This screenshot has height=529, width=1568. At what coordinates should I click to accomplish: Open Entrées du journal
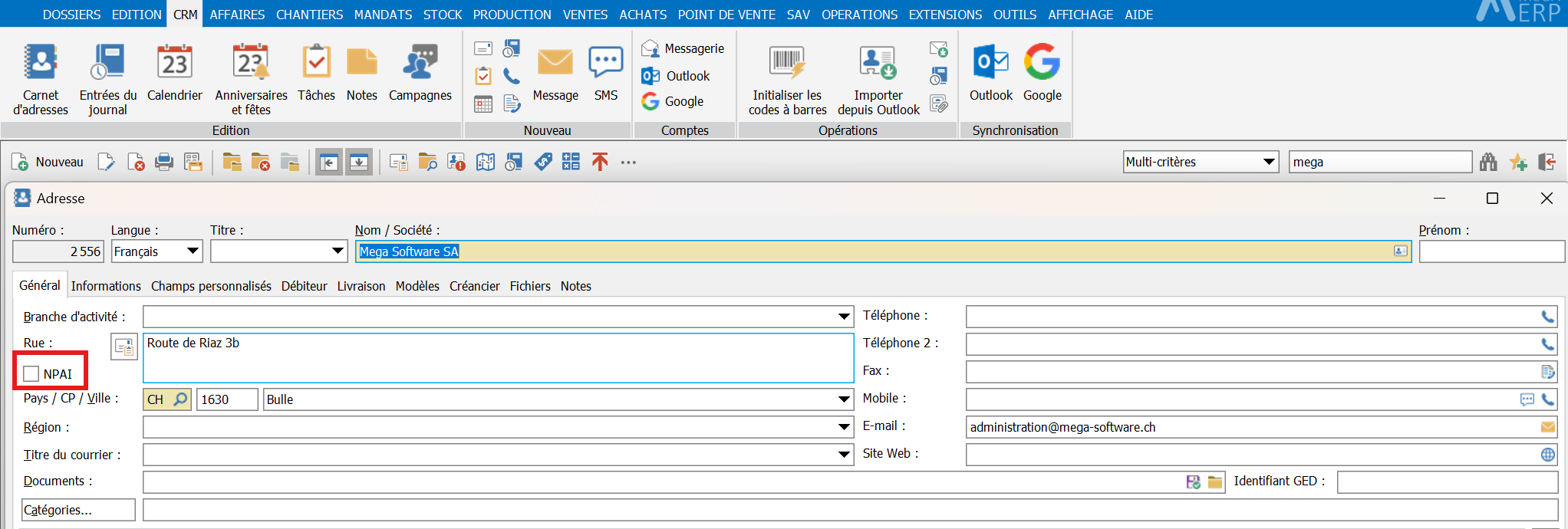pos(108,80)
